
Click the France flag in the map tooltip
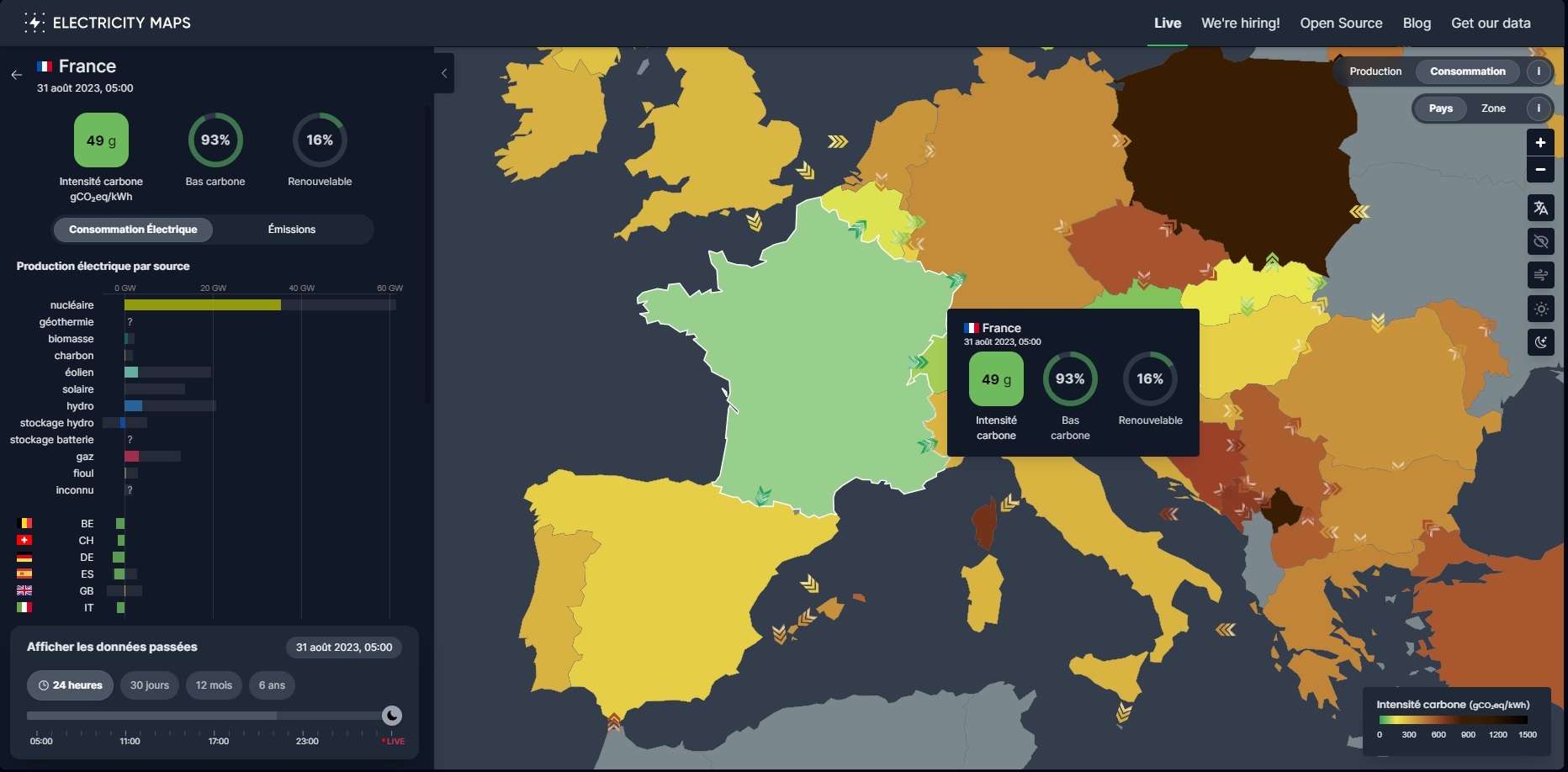pyautogui.click(x=972, y=328)
